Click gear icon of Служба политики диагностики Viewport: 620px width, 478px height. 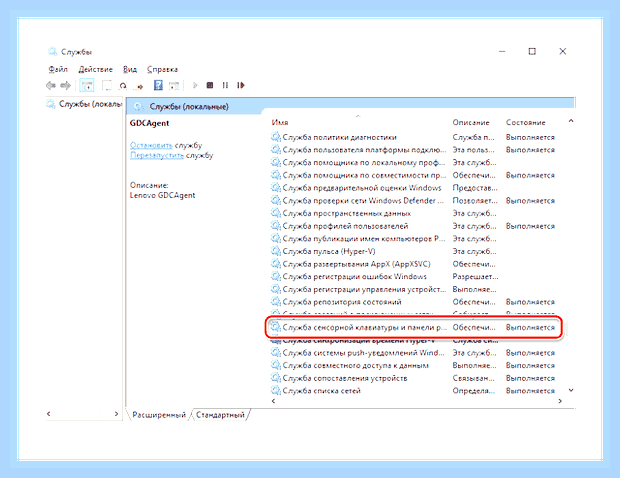276,137
